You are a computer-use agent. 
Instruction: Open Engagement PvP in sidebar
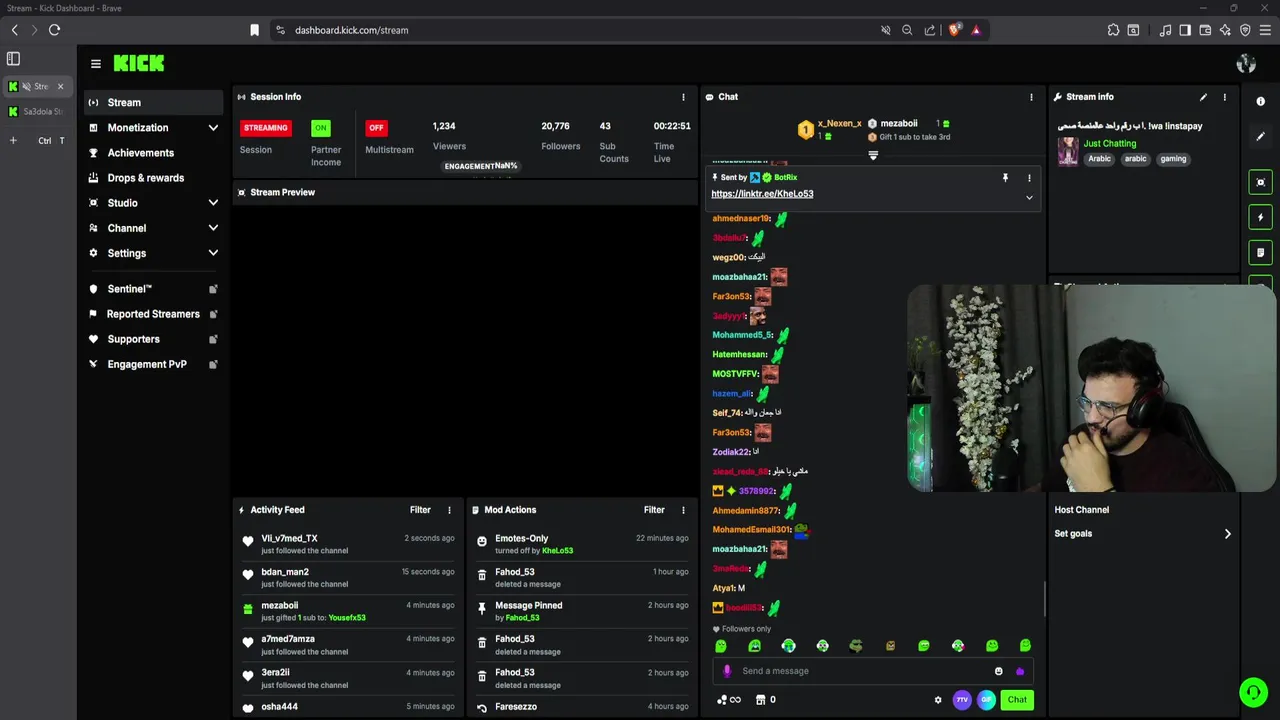coord(153,364)
